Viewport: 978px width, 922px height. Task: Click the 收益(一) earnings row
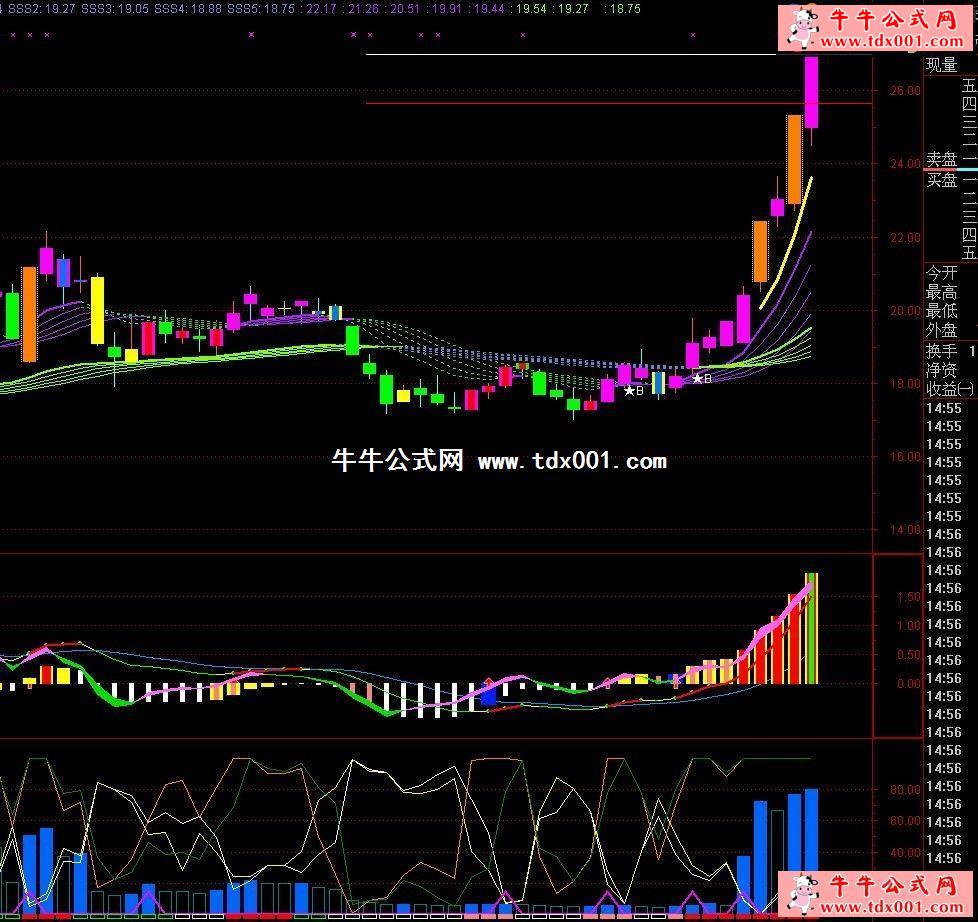(x=943, y=389)
